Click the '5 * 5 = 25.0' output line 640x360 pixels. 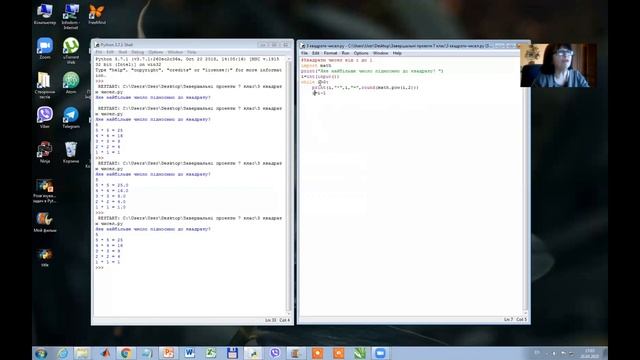(112, 185)
